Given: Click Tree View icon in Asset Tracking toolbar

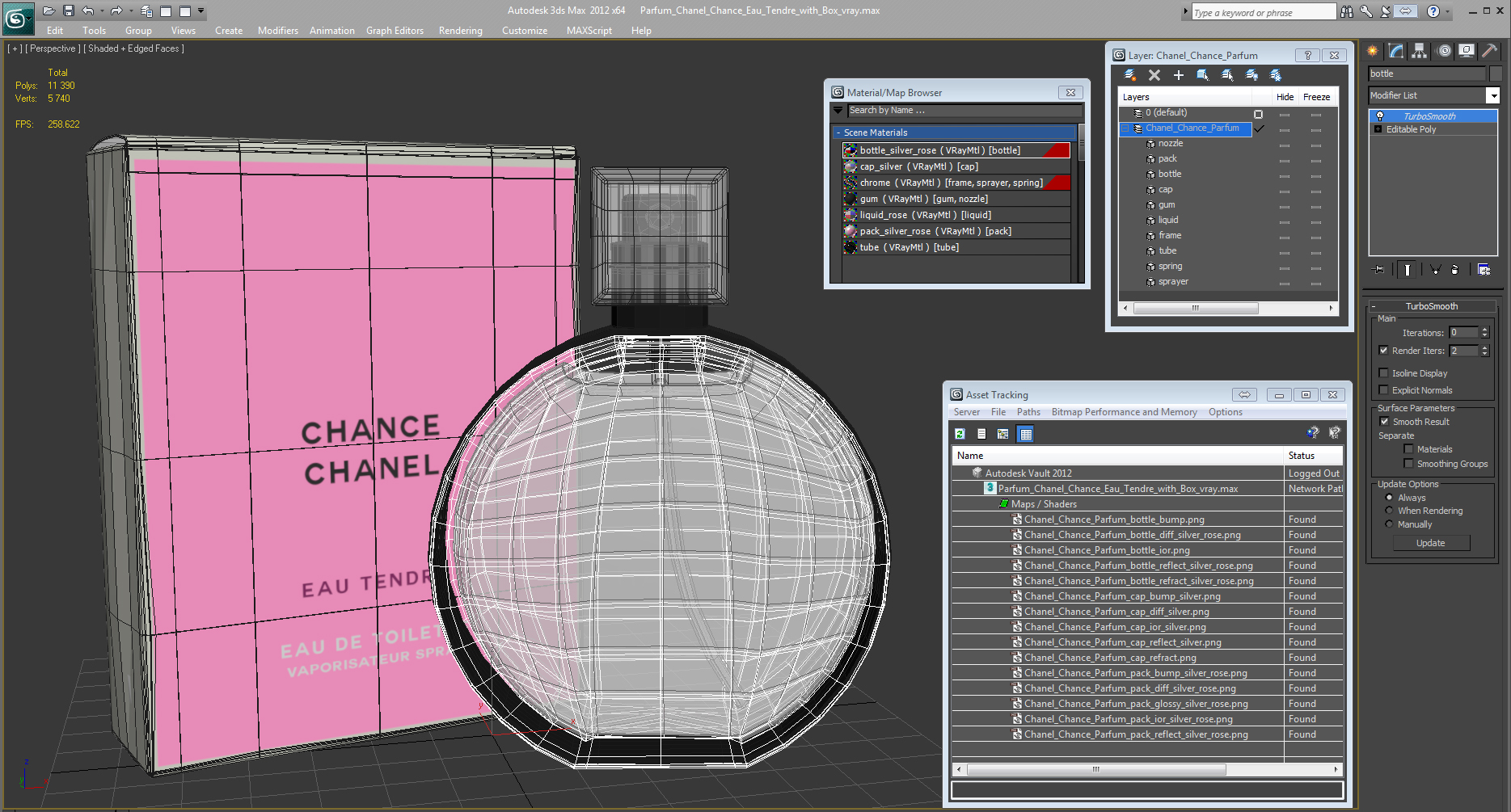Looking at the screenshot, I should click(x=1003, y=434).
